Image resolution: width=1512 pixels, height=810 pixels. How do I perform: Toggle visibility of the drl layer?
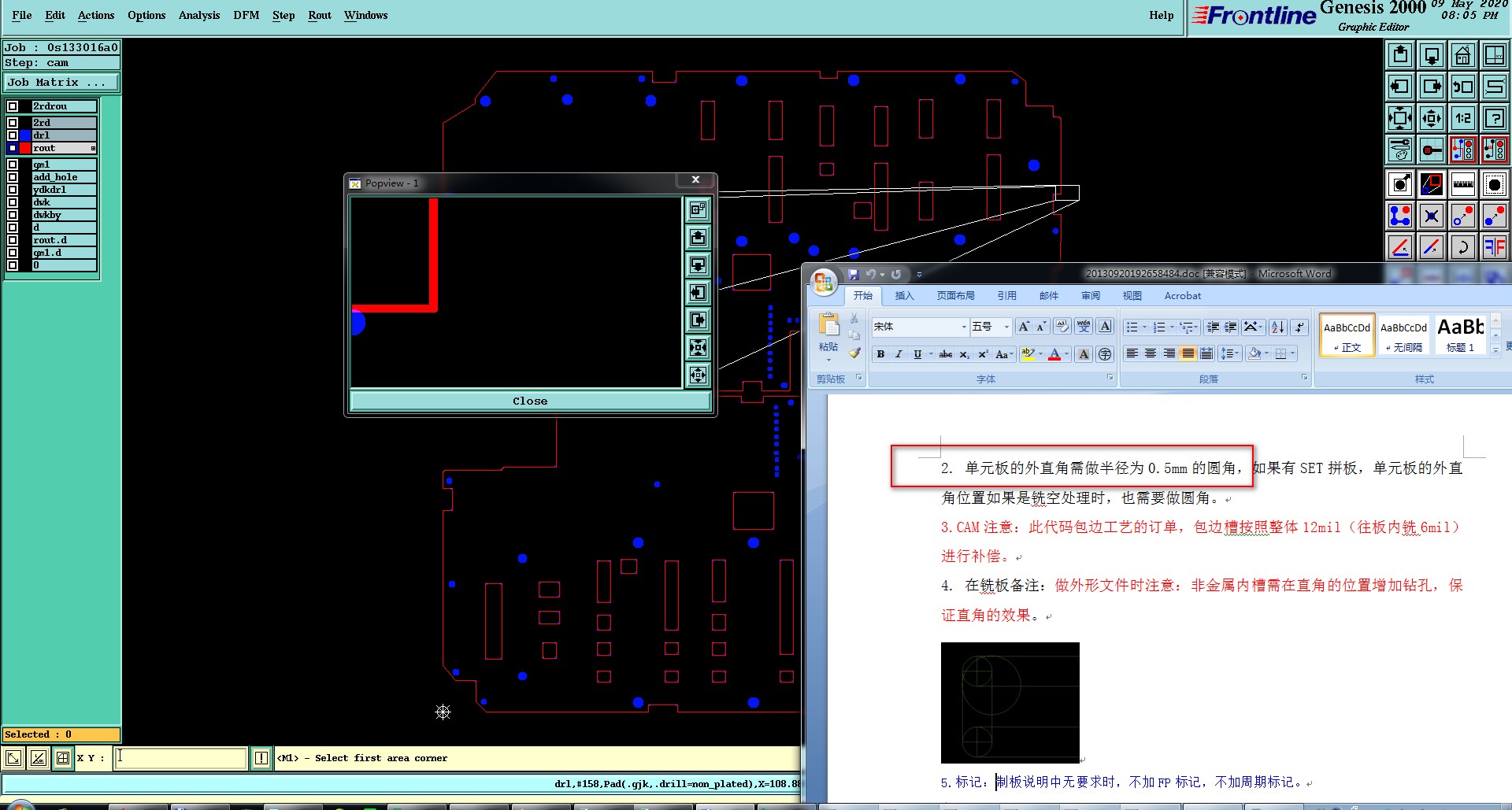[x=13, y=135]
